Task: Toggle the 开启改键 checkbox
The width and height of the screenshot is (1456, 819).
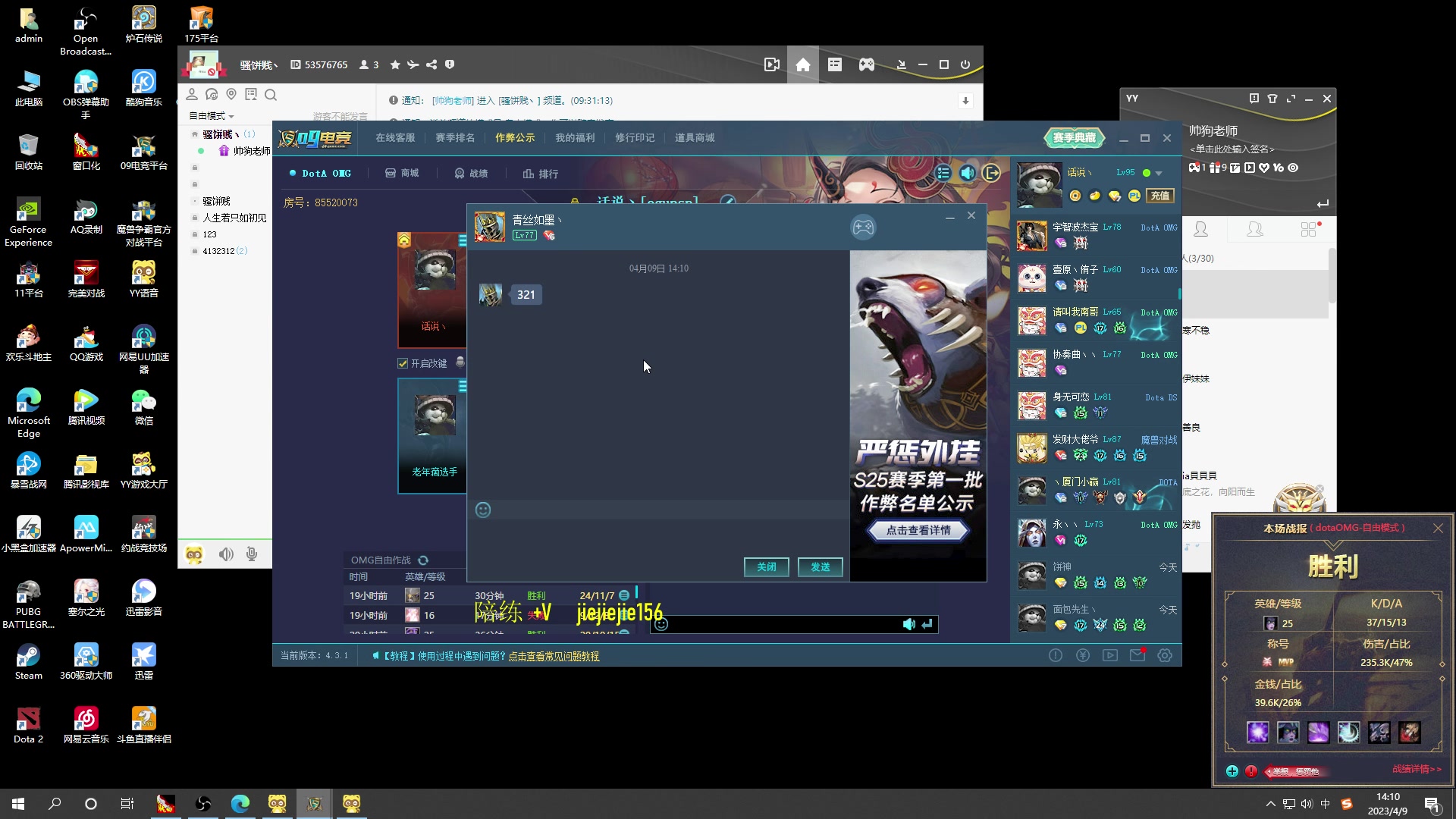Action: point(403,363)
